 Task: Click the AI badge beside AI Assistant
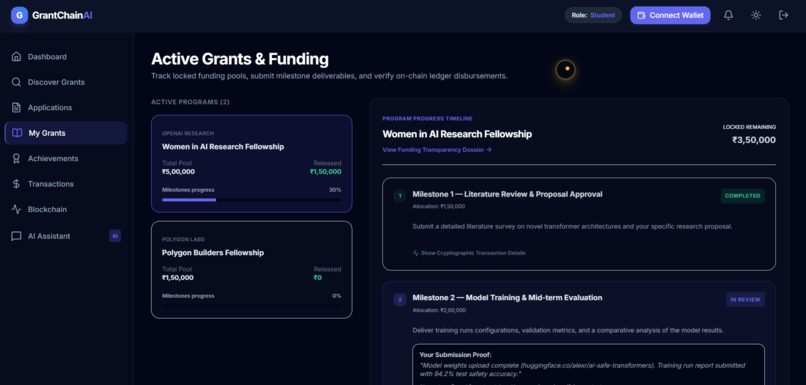[x=115, y=236]
